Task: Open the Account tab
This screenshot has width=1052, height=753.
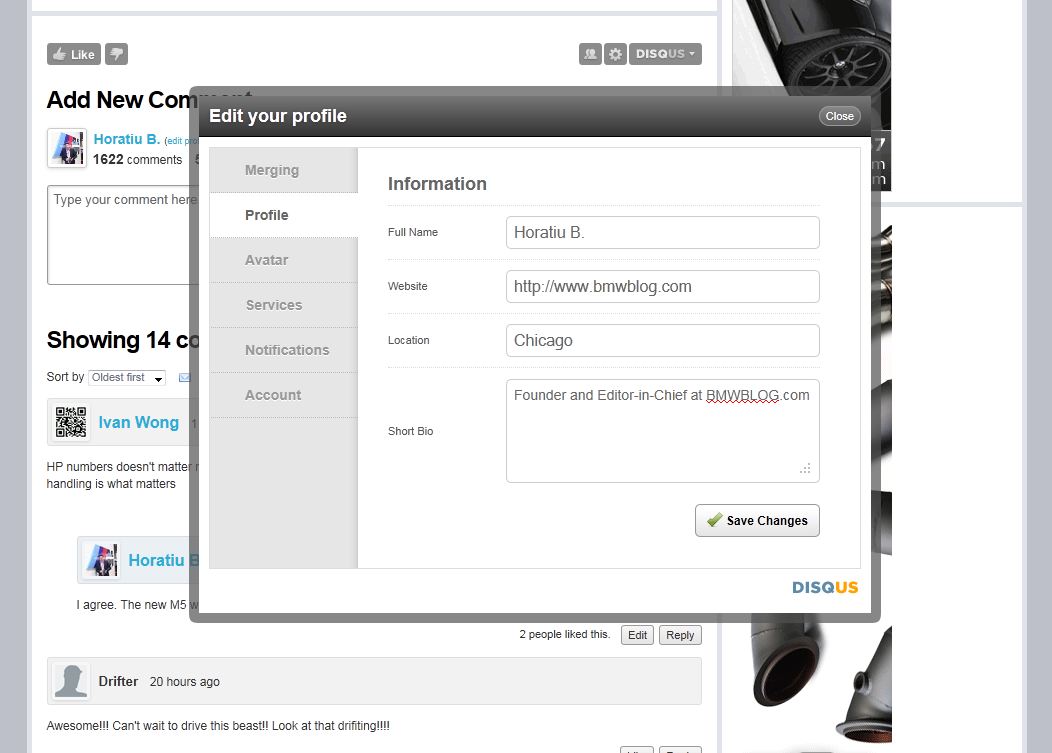Action: [x=273, y=395]
